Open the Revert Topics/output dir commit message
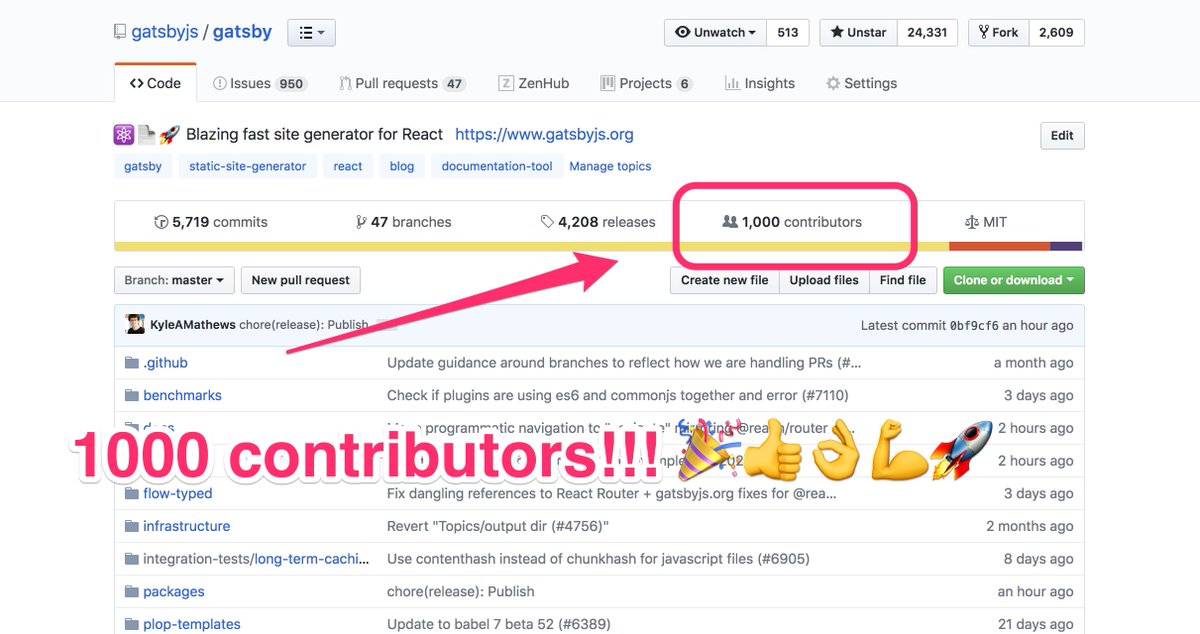 (x=498, y=526)
